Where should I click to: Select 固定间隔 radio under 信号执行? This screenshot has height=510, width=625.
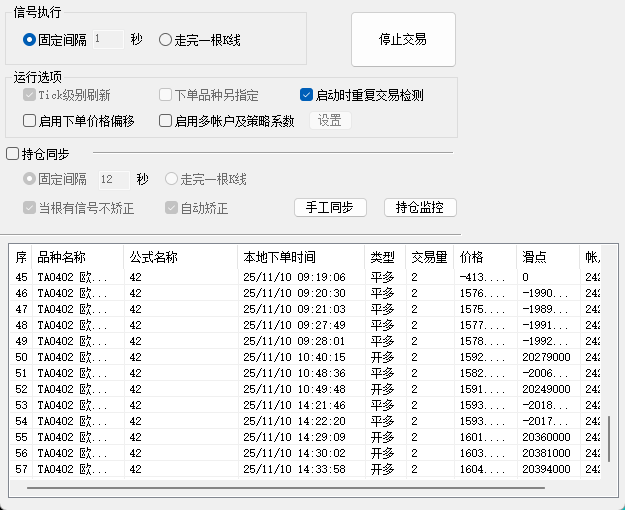(x=30, y=40)
